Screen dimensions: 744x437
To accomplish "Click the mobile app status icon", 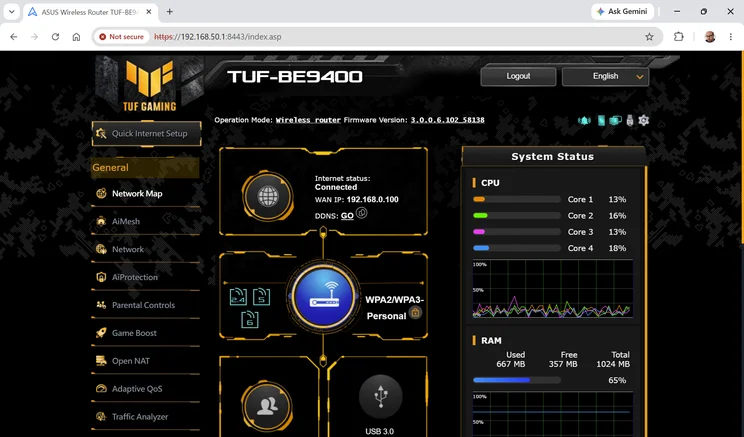I will [601, 121].
